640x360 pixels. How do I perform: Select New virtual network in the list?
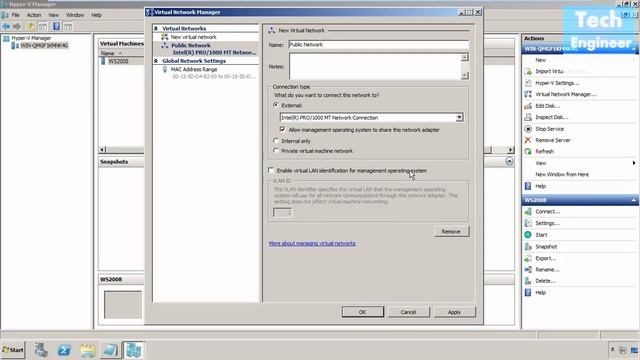193,37
